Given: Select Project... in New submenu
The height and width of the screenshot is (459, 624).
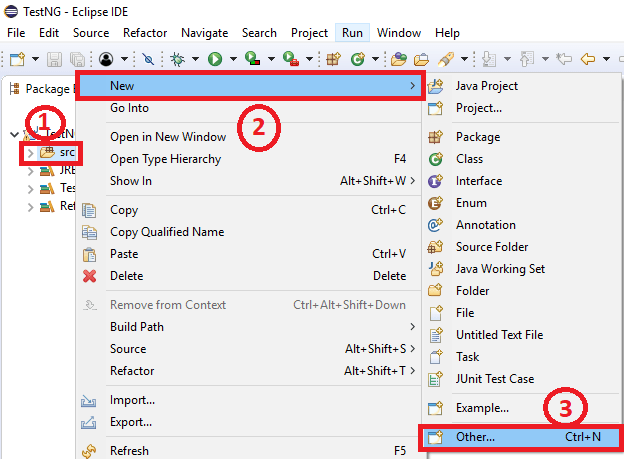Looking at the screenshot, I should [522, 108].
